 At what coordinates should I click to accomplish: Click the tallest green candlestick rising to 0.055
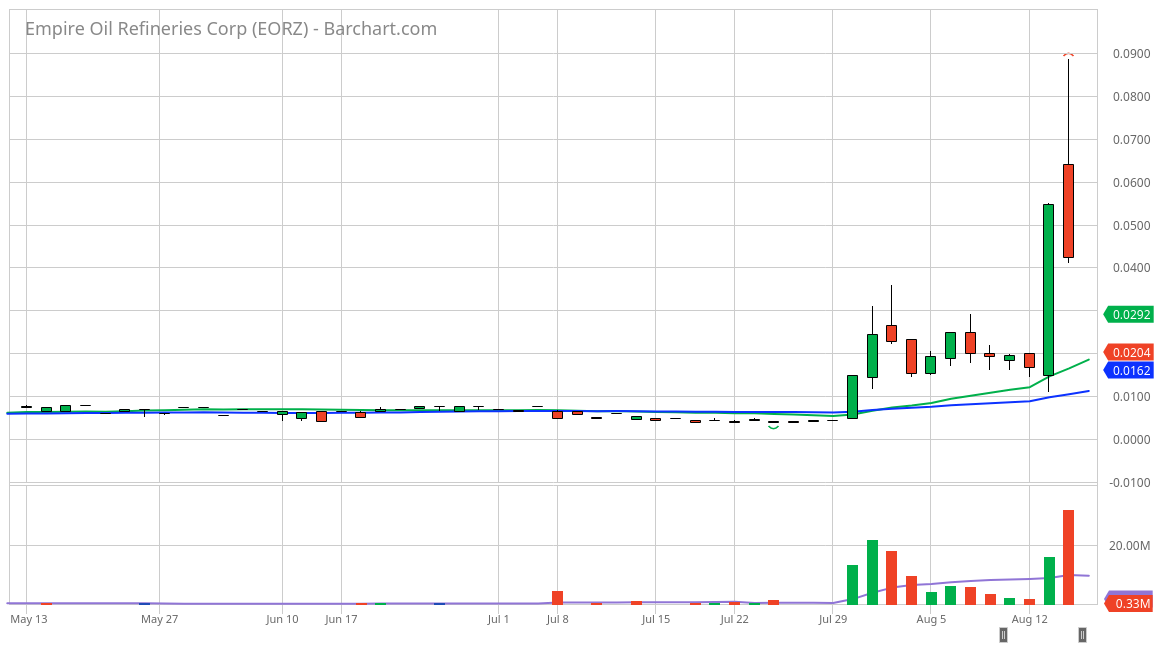click(x=1048, y=290)
